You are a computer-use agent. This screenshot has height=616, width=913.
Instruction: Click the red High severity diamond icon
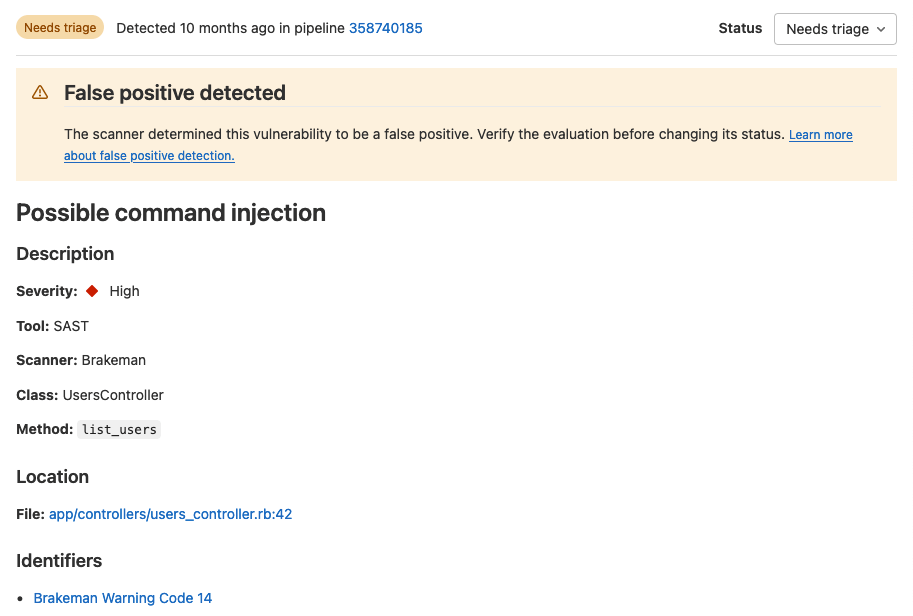coord(91,290)
